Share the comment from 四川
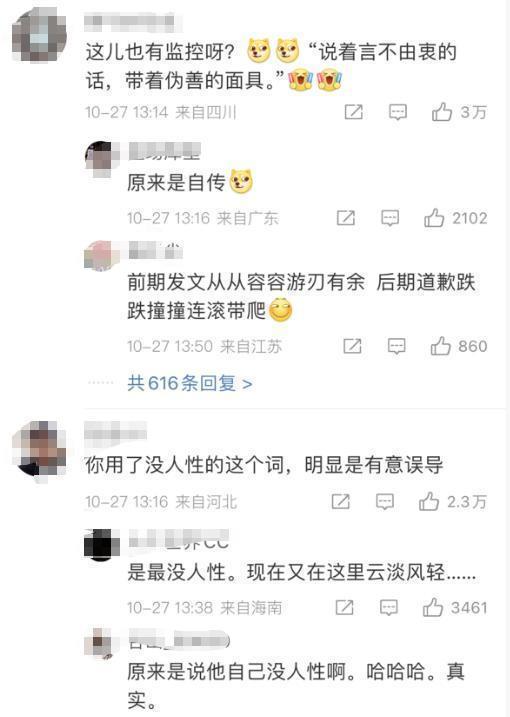 tap(354, 112)
